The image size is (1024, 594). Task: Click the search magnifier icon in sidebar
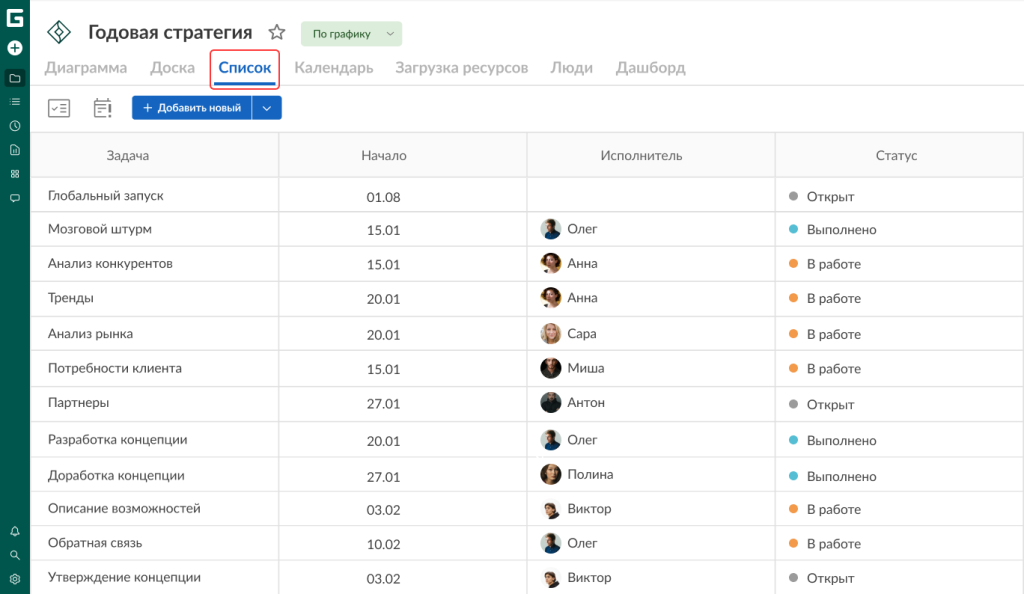point(14,555)
